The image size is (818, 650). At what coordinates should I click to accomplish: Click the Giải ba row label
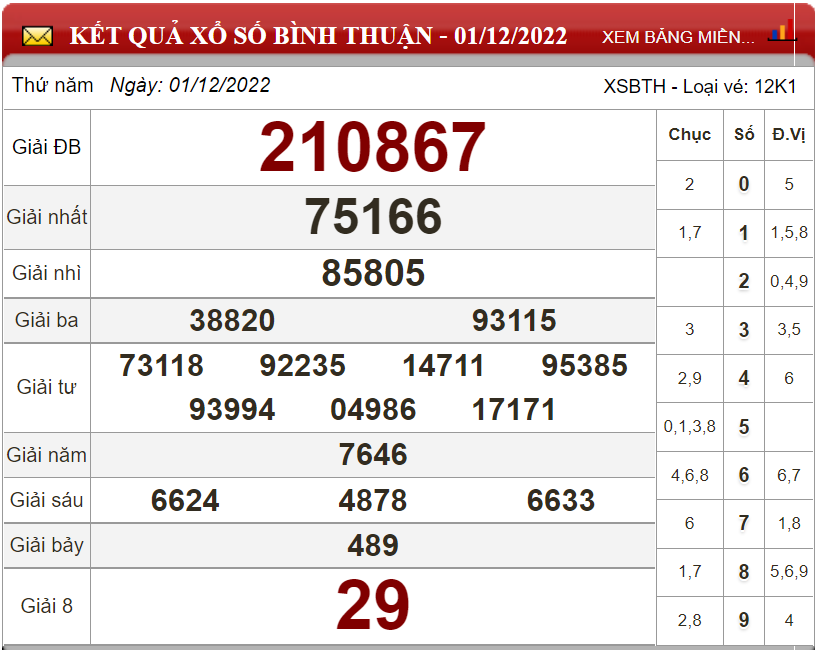[46, 320]
